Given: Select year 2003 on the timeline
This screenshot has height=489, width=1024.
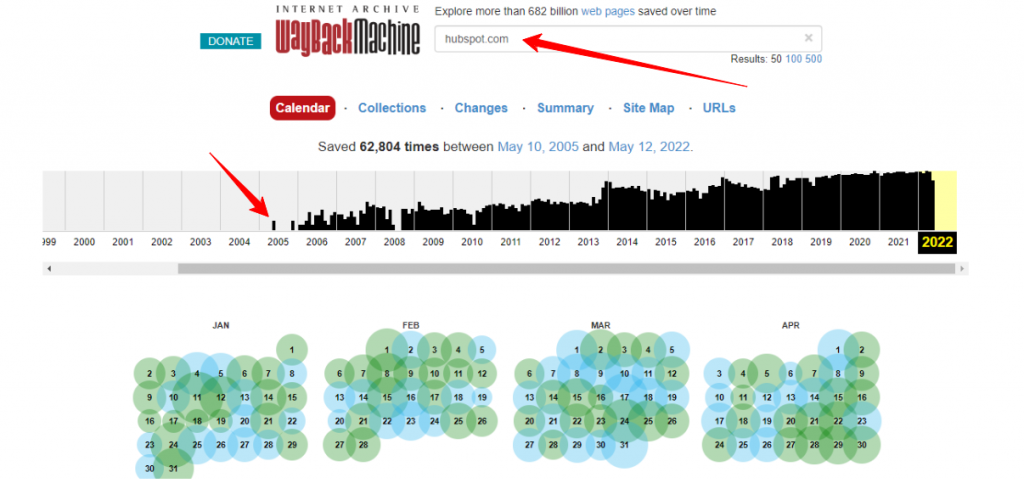Looking at the screenshot, I should coord(200,242).
